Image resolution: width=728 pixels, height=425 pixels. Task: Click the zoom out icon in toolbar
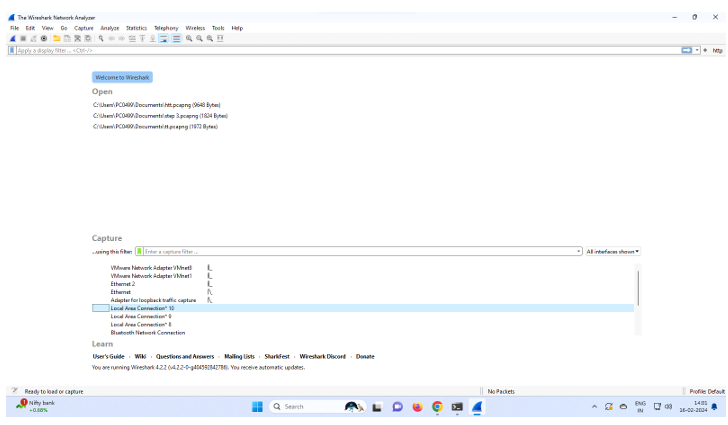click(199, 39)
